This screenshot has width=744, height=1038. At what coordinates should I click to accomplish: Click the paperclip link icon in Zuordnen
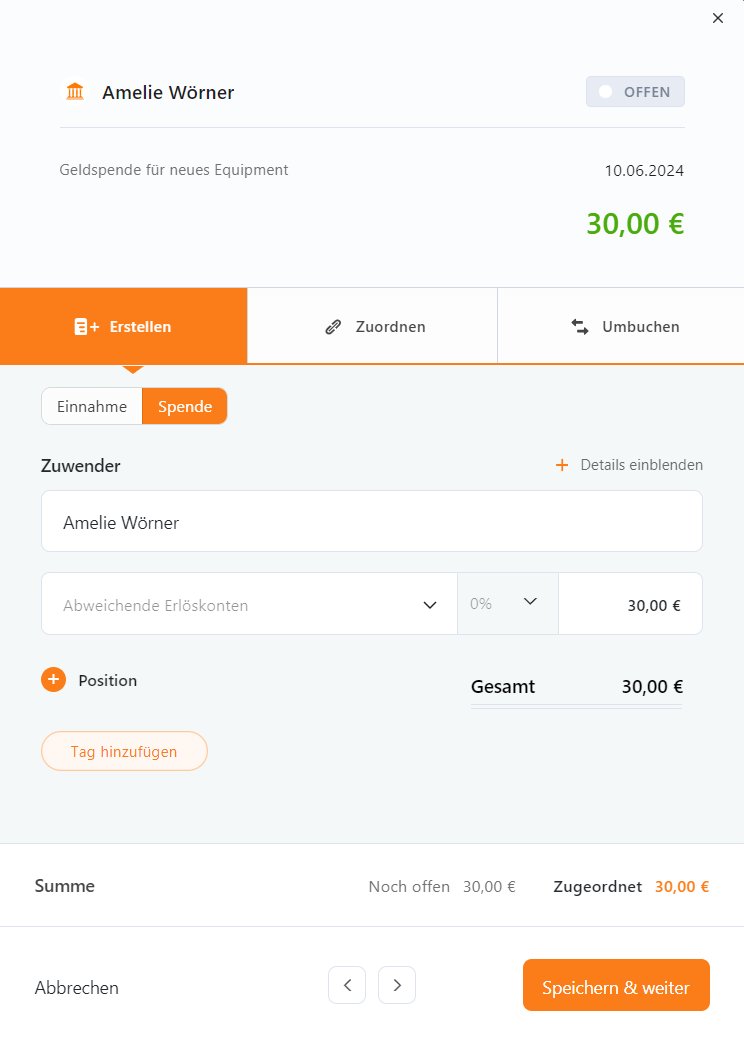(x=333, y=327)
